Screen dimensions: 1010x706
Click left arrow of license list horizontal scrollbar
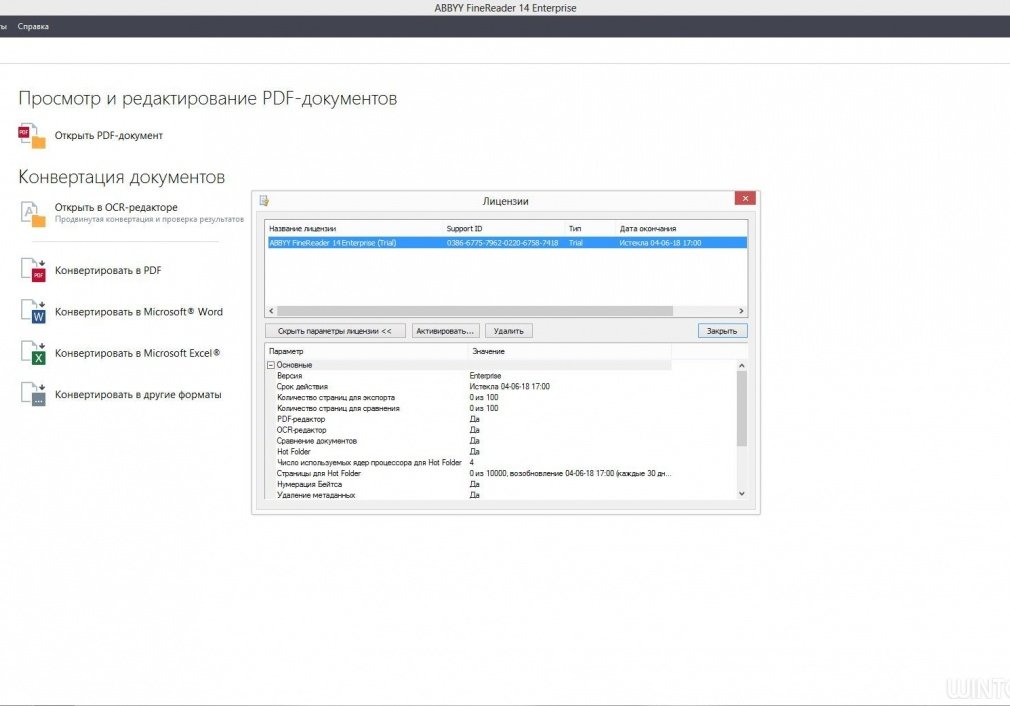(271, 310)
